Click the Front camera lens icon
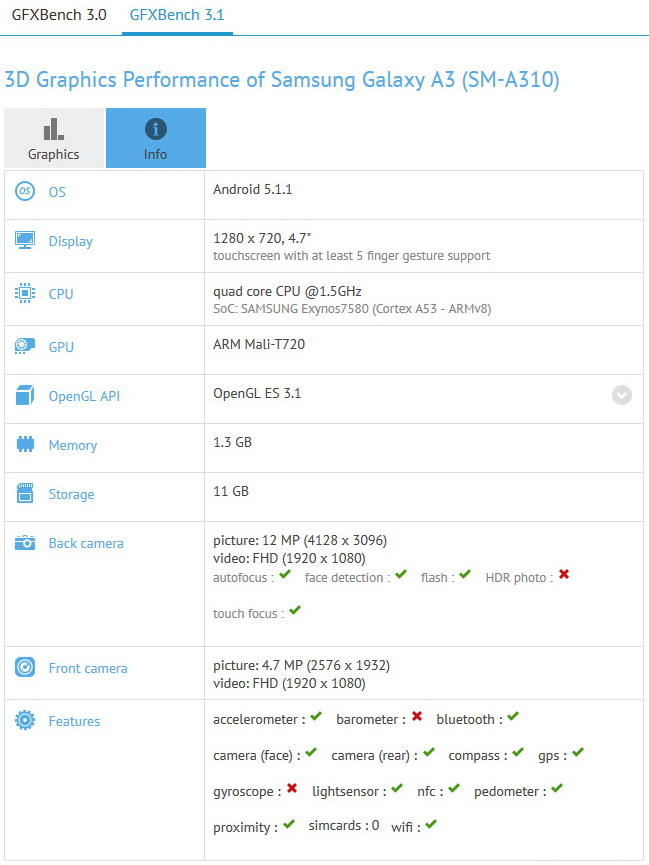The image size is (649, 865). click(25, 668)
